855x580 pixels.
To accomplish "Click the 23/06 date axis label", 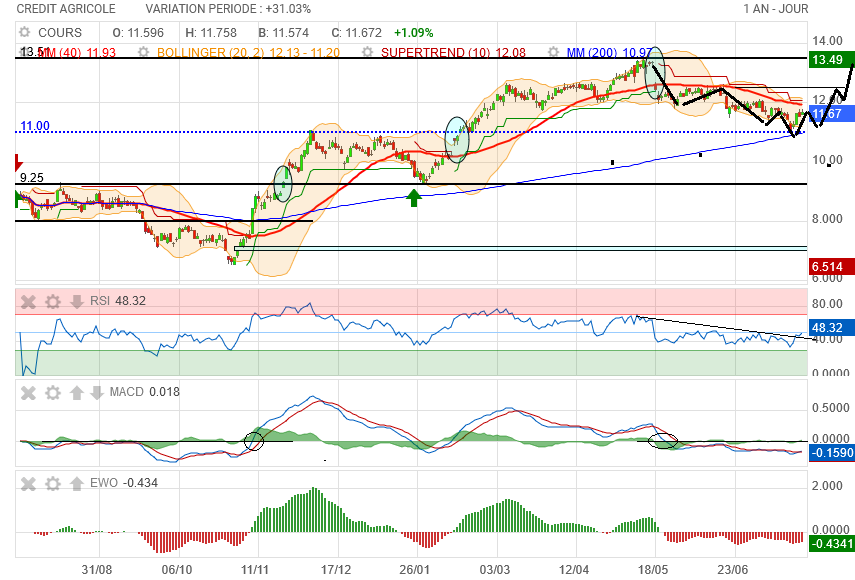I will (x=732, y=570).
